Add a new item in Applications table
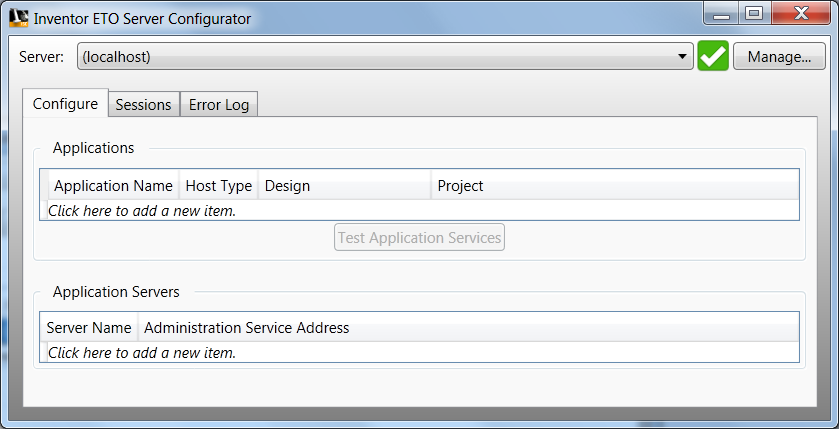This screenshot has width=839, height=429. (x=142, y=211)
